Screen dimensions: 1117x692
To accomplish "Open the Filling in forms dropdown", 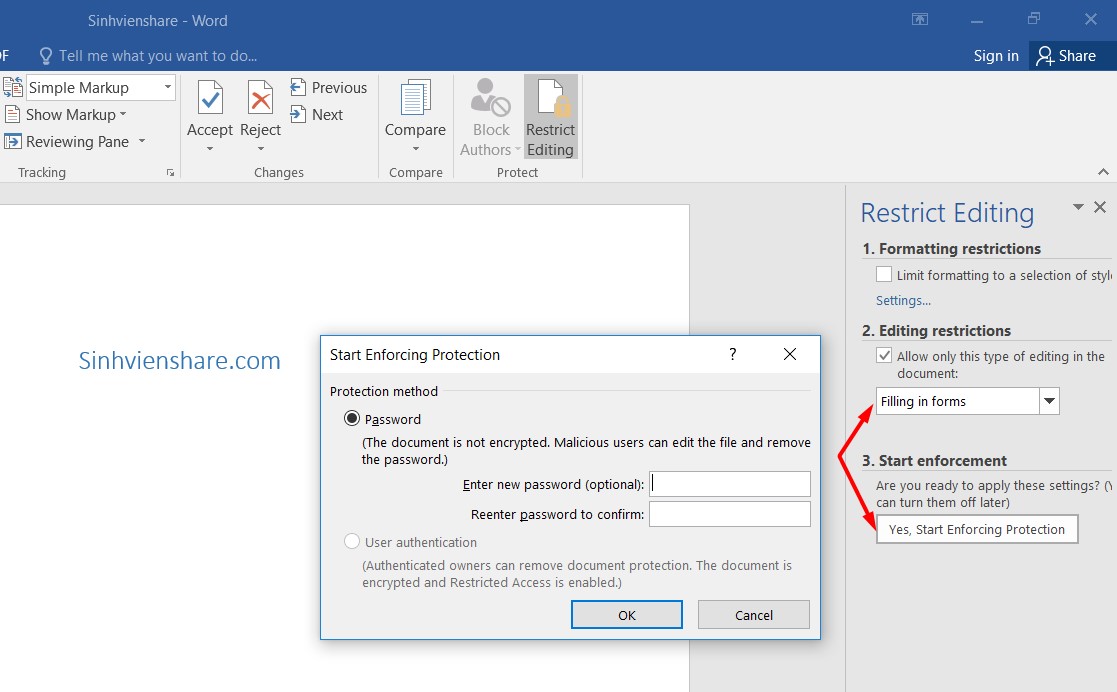I will click(1049, 402).
